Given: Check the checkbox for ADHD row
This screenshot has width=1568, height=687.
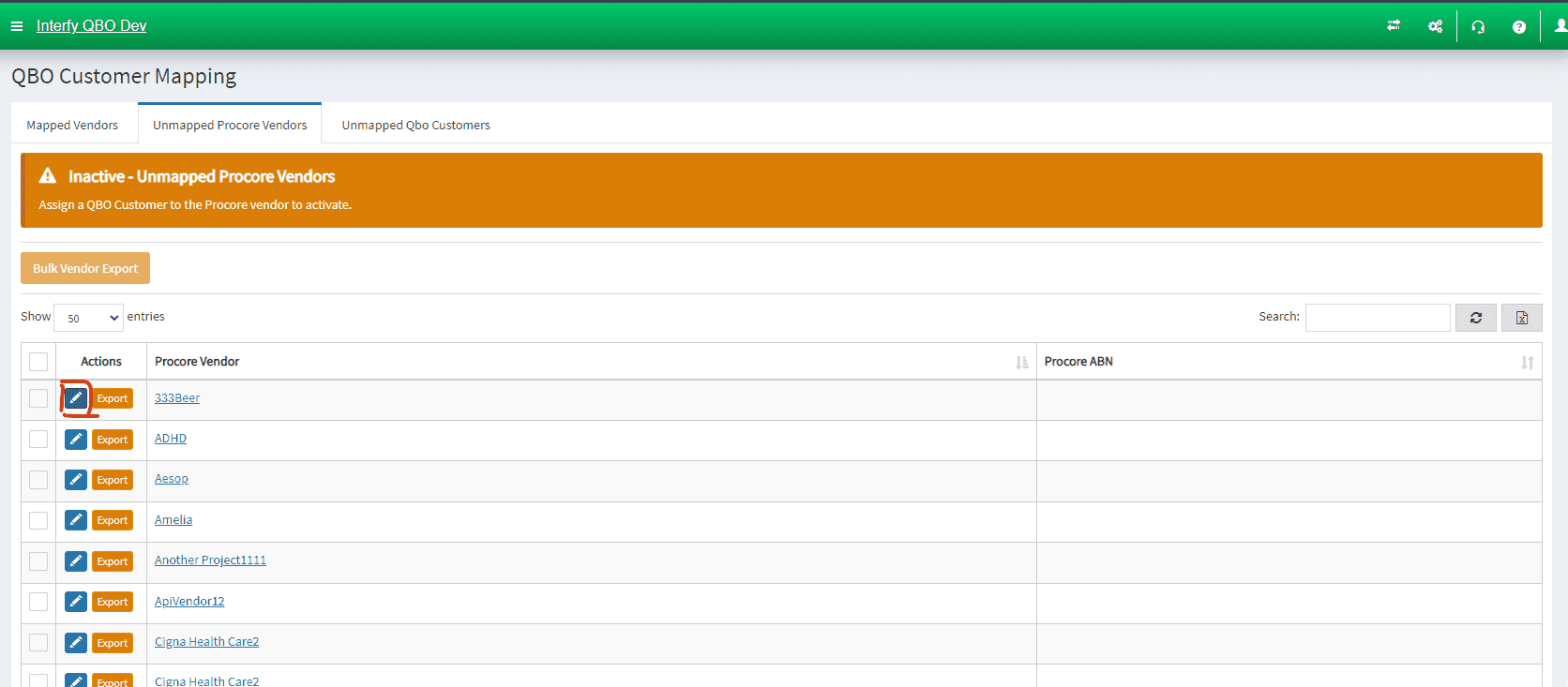Looking at the screenshot, I should 38,440.
